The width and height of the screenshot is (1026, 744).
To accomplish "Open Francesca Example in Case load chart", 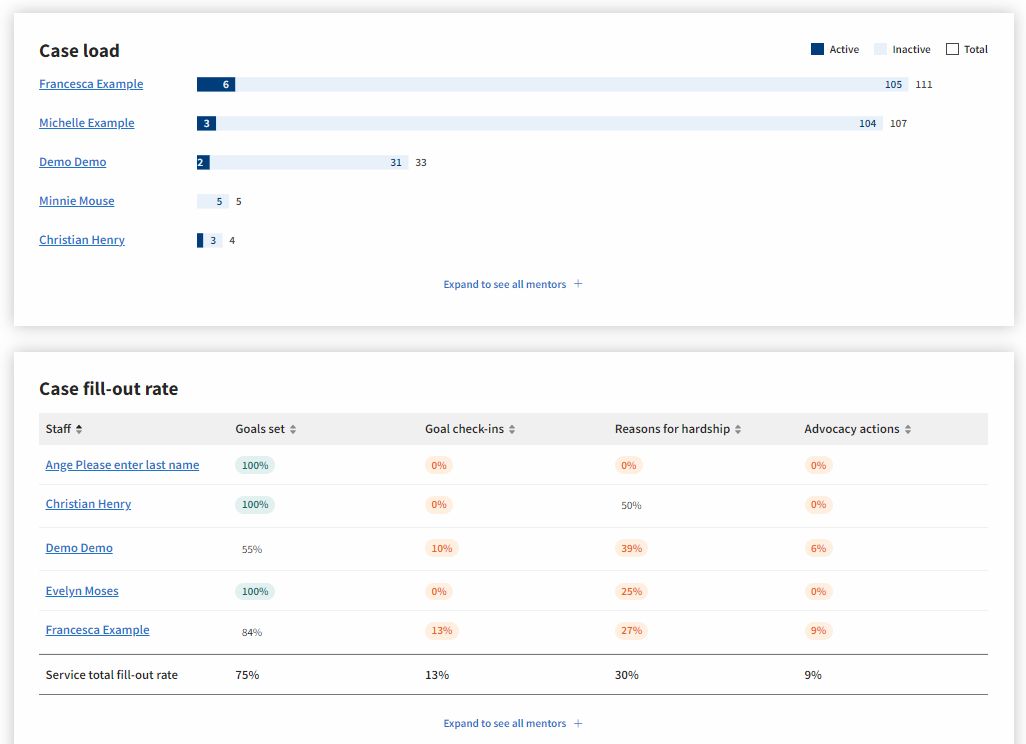I will point(91,84).
